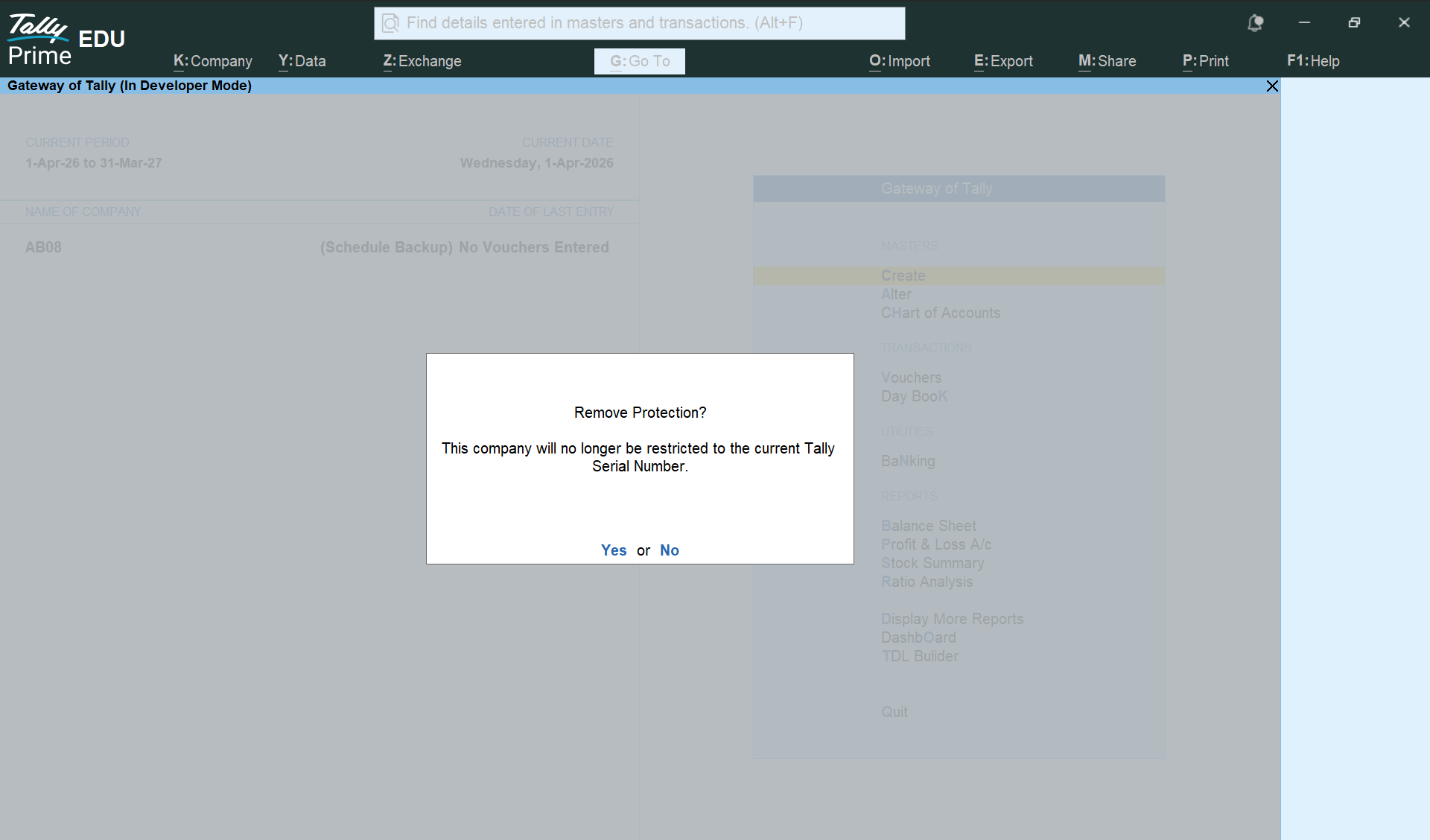
Task: Open Chart of Accounts
Action: [x=941, y=313]
